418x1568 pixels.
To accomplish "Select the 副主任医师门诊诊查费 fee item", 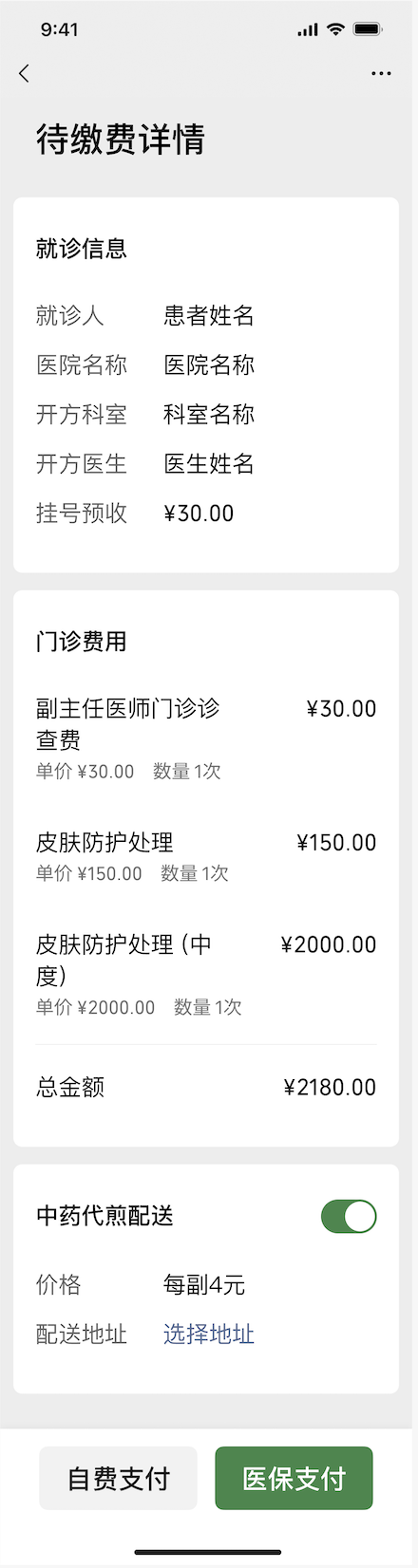I will click(206, 738).
